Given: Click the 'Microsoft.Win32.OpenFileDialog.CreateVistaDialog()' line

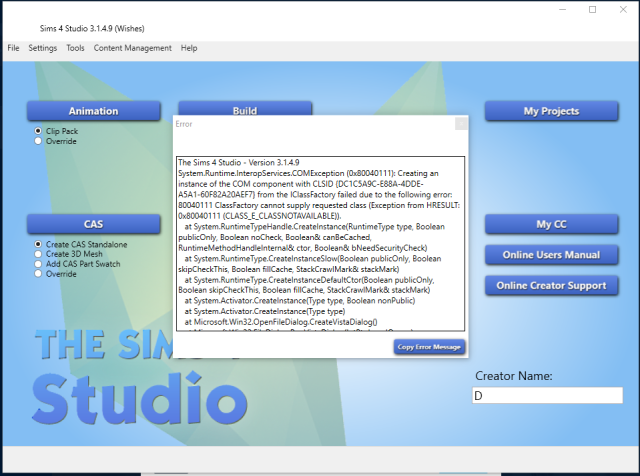Looking at the screenshot, I should click(281, 322).
